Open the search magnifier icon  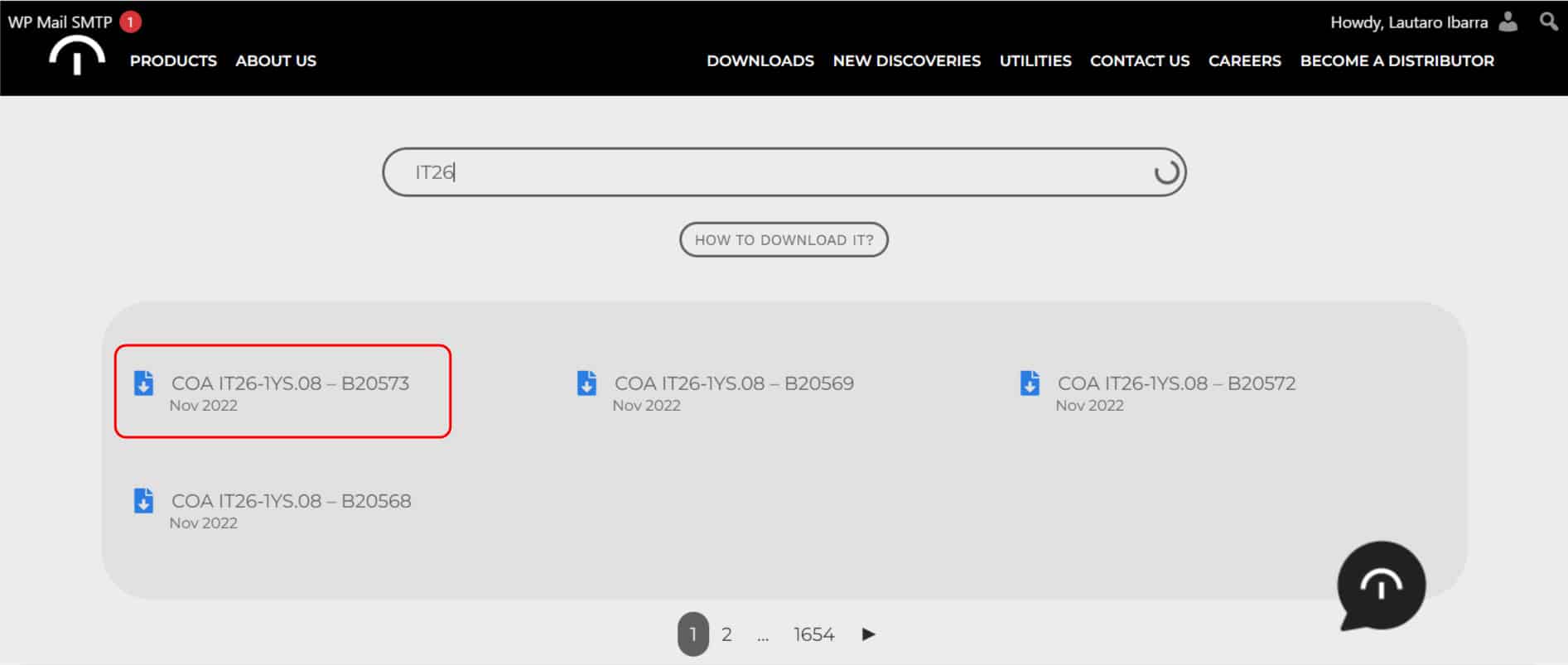coord(1548,22)
